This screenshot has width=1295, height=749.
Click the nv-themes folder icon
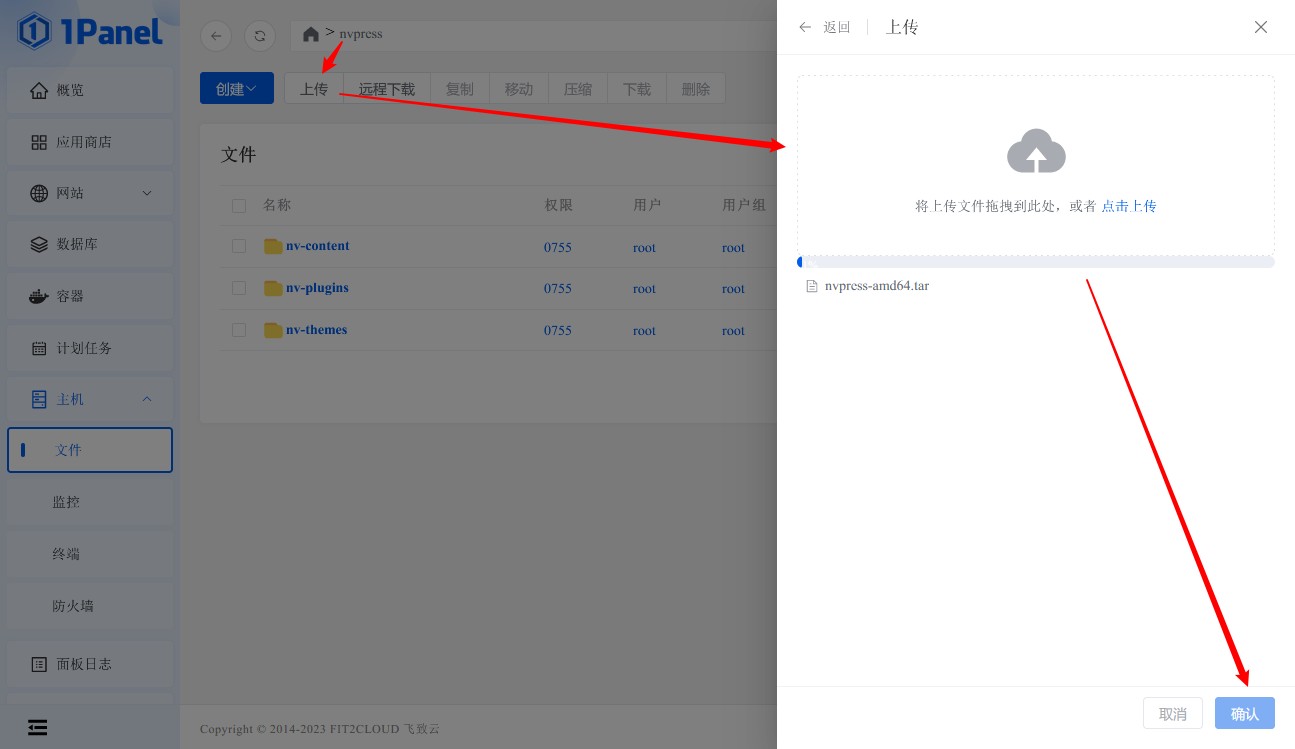[273, 330]
